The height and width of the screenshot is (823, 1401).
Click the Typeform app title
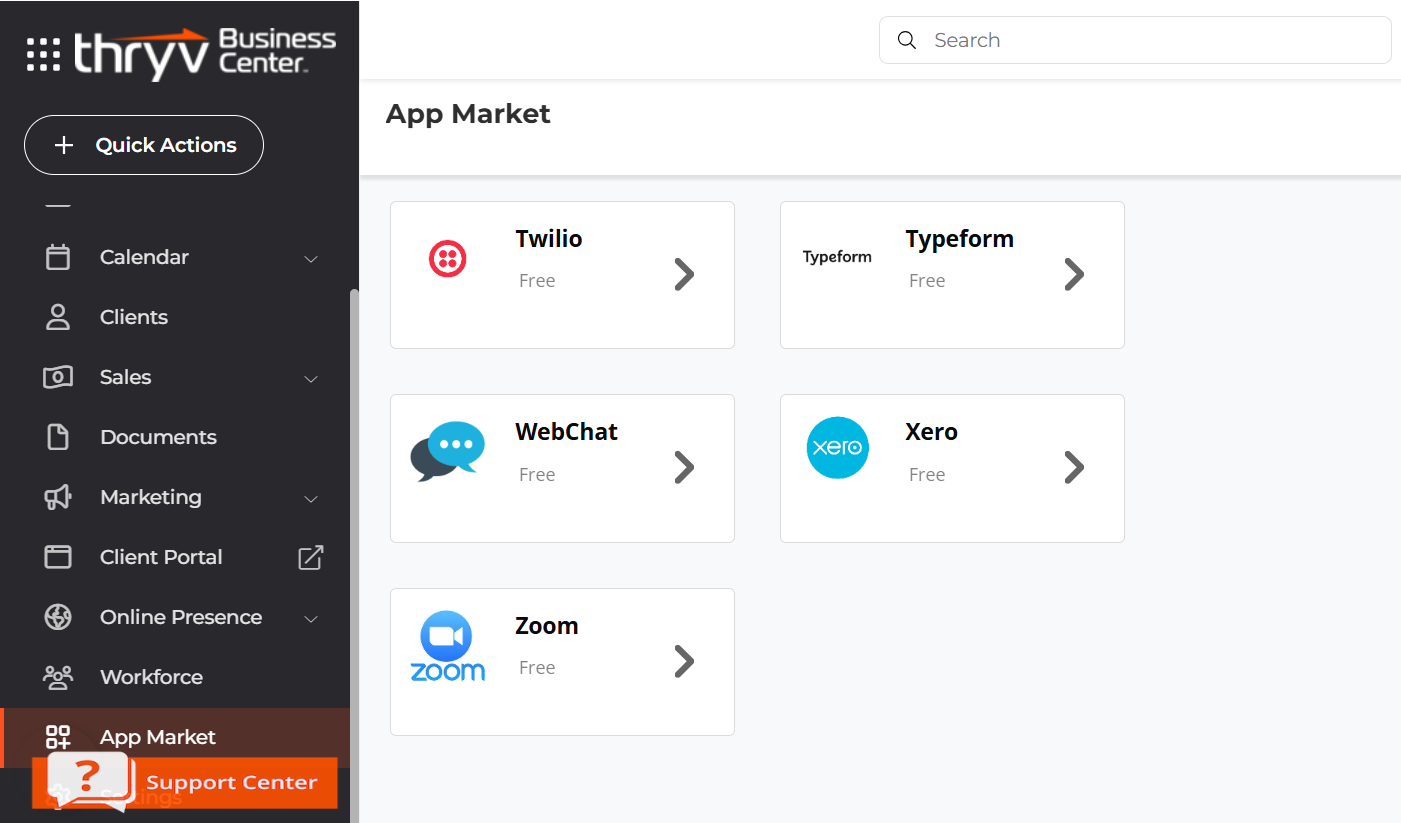(x=960, y=239)
